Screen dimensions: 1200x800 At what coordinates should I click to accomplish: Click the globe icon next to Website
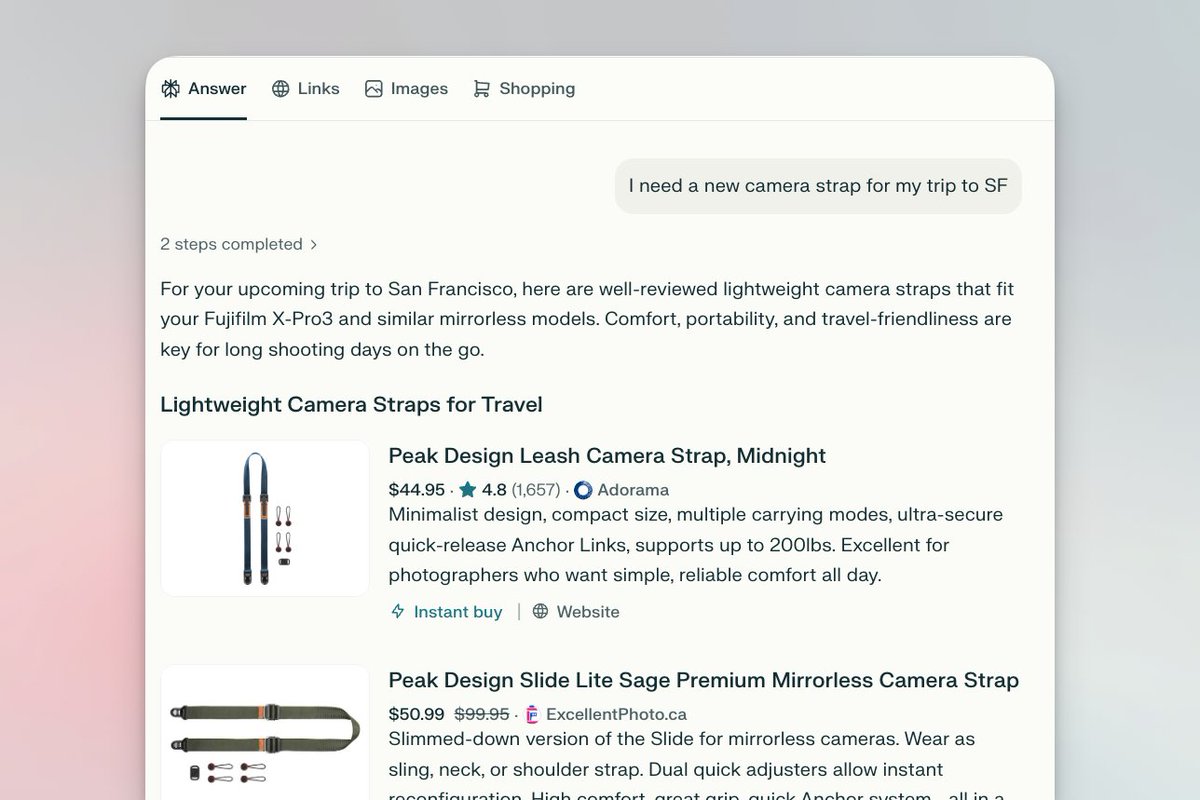tap(541, 611)
